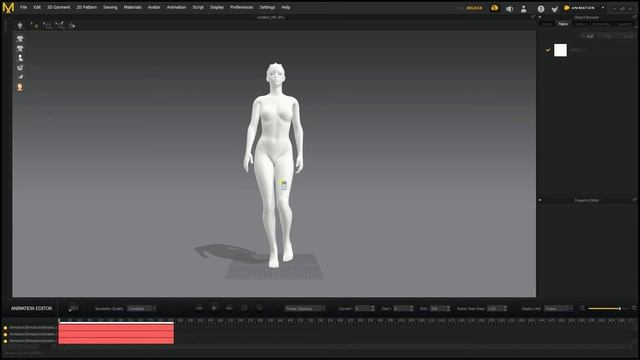Click the megaphone announcements icon
This screenshot has width=640, height=360.
click(509, 9)
